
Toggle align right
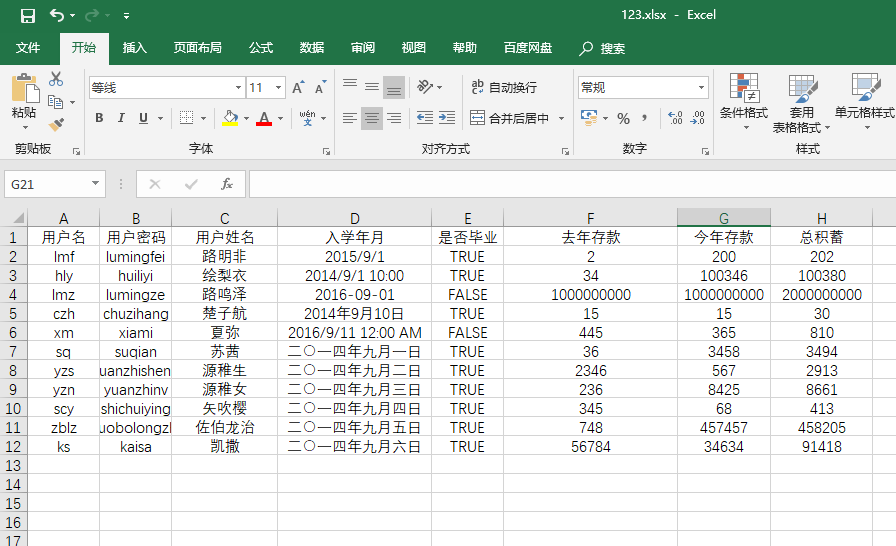pyautogui.click(x=394, y=118)
